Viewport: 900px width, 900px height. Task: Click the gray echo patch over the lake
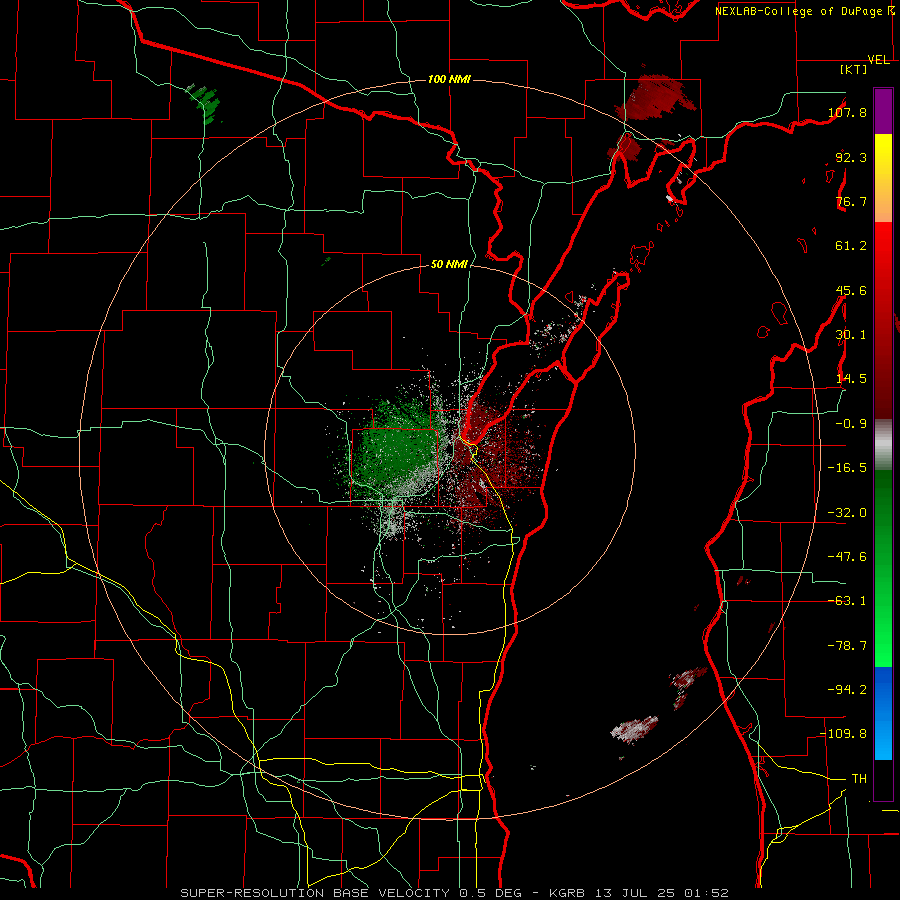[634, 729]
